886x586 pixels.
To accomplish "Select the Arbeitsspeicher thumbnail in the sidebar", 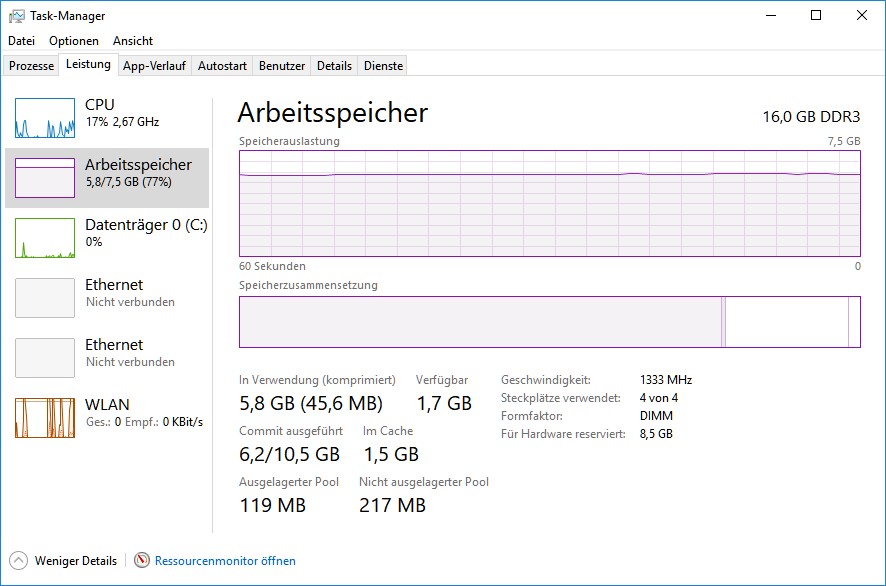I will [x=45, y=177].
